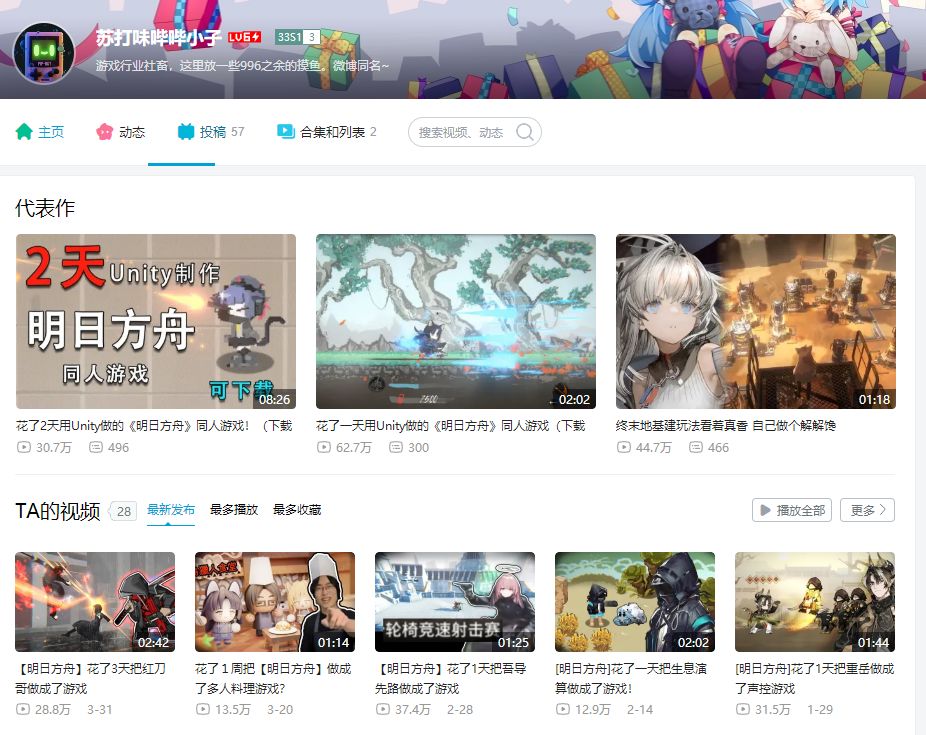
Task: Open title 花了一天用Unity做的《明日方舟》同人游戏
Action: pos(451,426)
